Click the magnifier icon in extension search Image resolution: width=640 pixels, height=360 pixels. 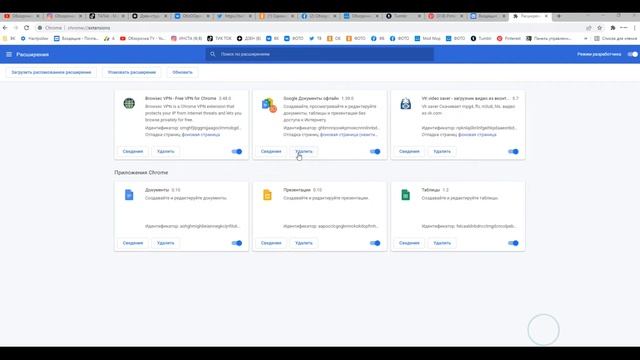click(212, 54)
